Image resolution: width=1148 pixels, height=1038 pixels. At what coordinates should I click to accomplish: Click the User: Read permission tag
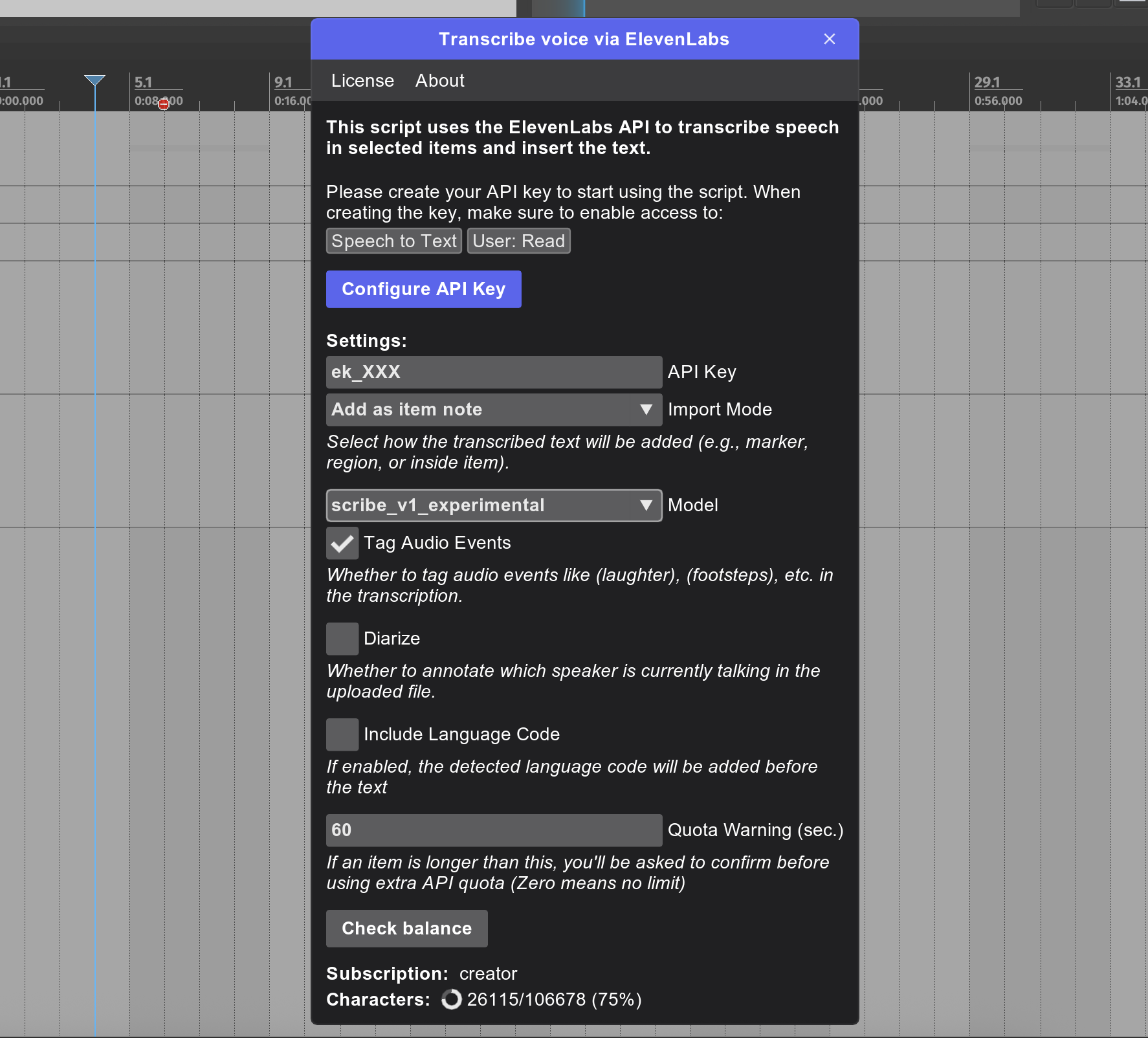pyautogui.click(x=519, y=241)
